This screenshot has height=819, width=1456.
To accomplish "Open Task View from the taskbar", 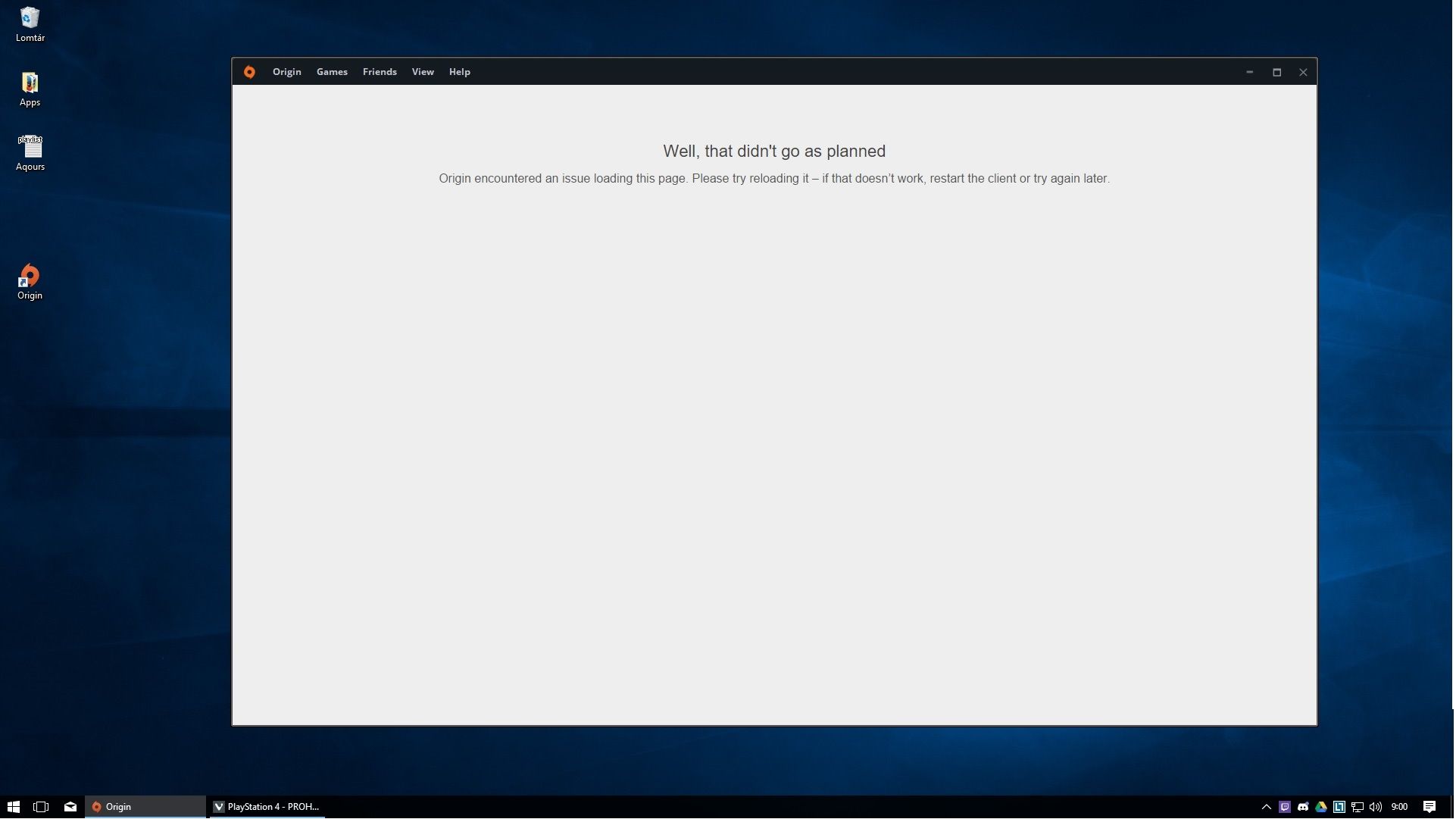I will click(x=41, y=808).
